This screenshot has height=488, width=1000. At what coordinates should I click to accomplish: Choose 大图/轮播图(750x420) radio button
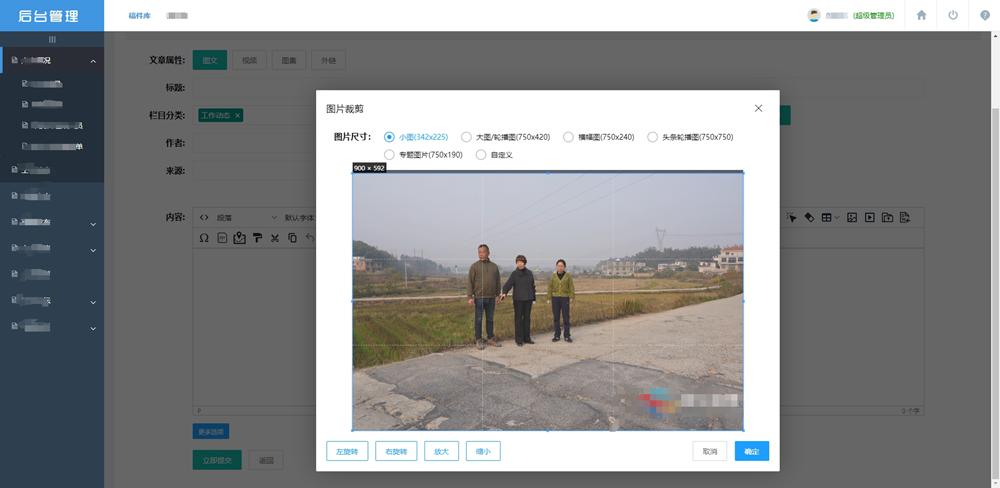[466, 137]
